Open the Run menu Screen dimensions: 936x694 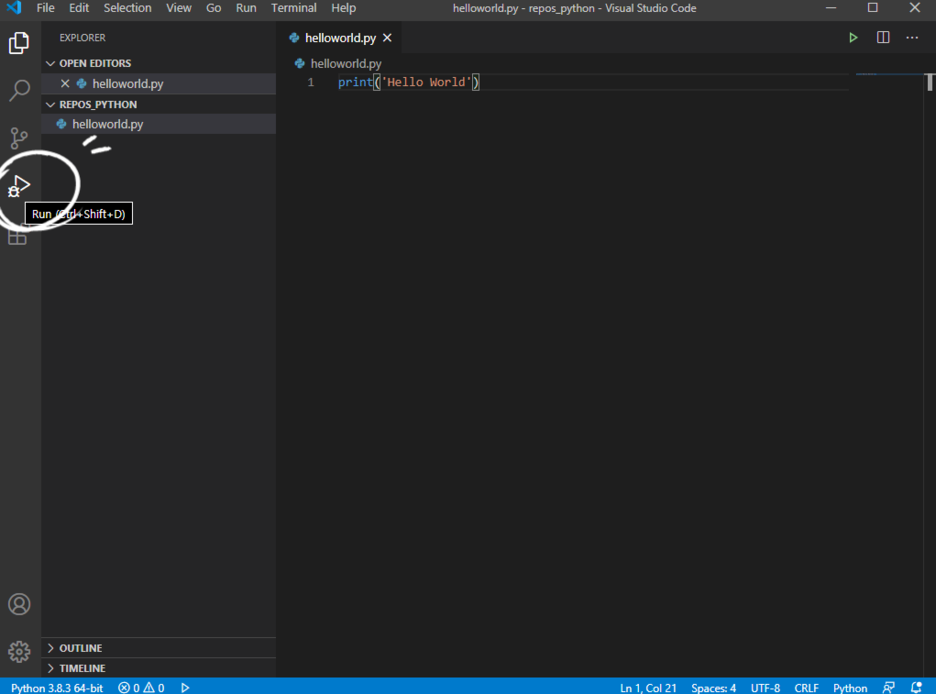pyautogui.click(x=246, y=8)
